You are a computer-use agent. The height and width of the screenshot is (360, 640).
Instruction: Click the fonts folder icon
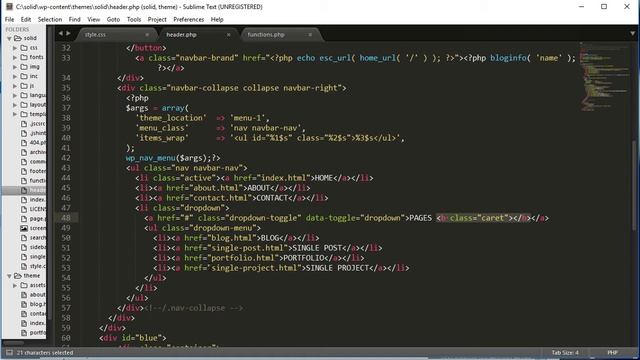tap(24, 57)
